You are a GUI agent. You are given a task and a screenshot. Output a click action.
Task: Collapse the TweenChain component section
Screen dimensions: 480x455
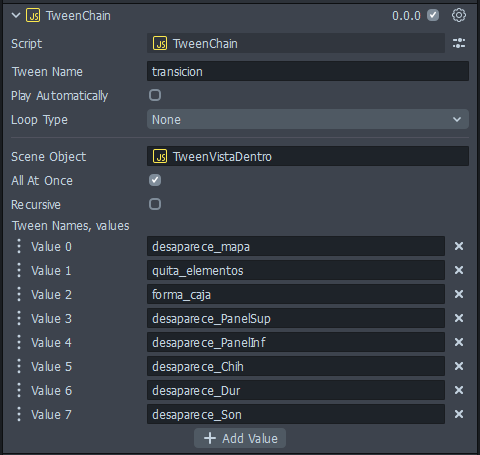coord(16,15)
